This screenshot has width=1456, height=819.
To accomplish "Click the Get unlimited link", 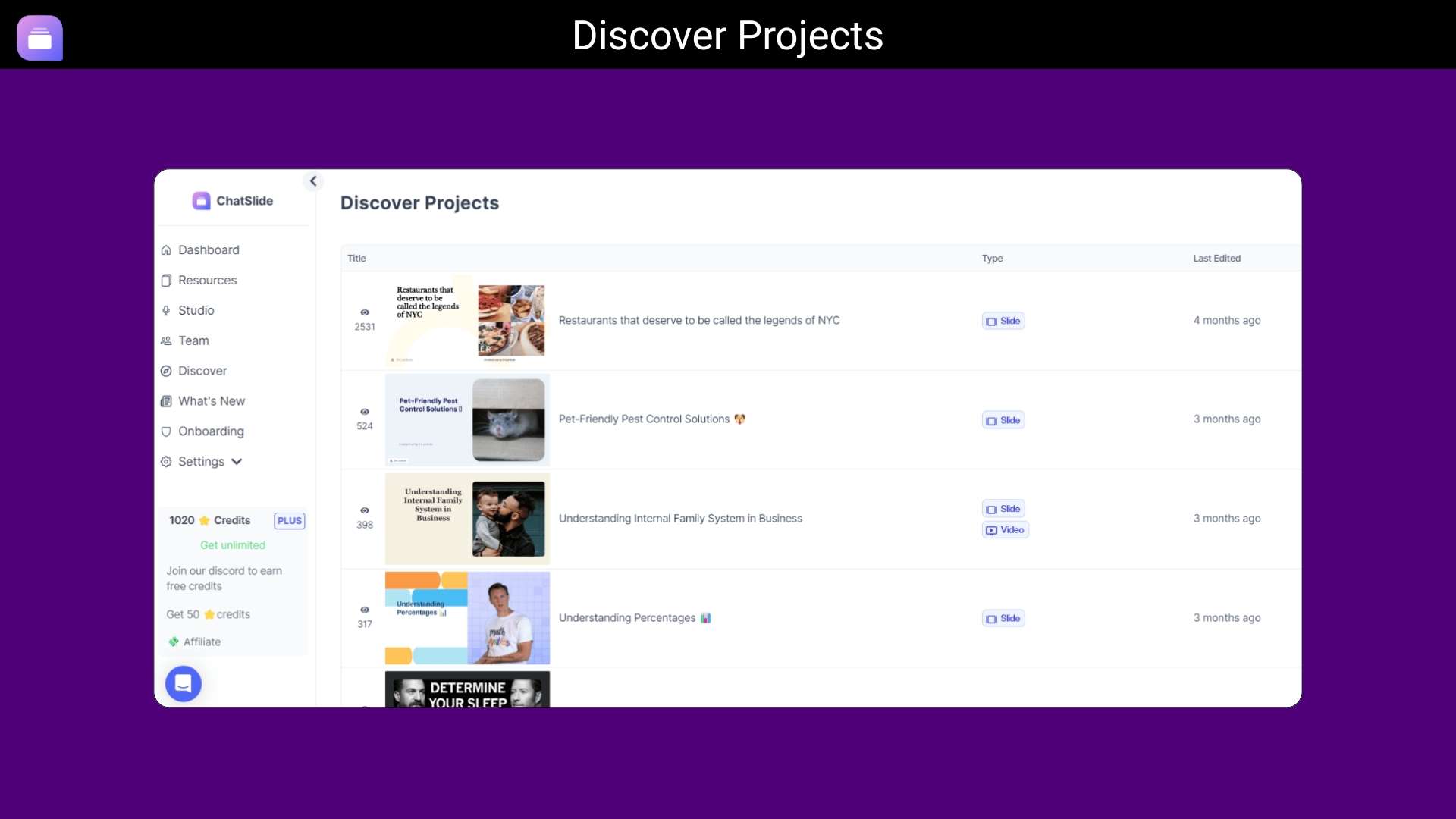I will tap(232, 544).
